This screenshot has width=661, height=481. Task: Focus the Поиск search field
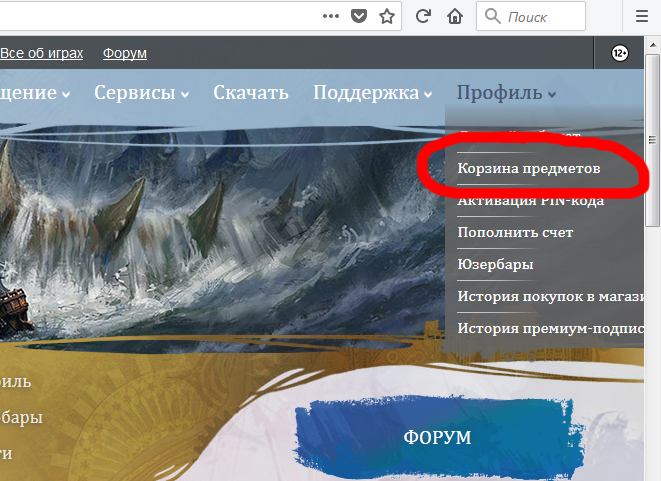[x=531, y=16]
